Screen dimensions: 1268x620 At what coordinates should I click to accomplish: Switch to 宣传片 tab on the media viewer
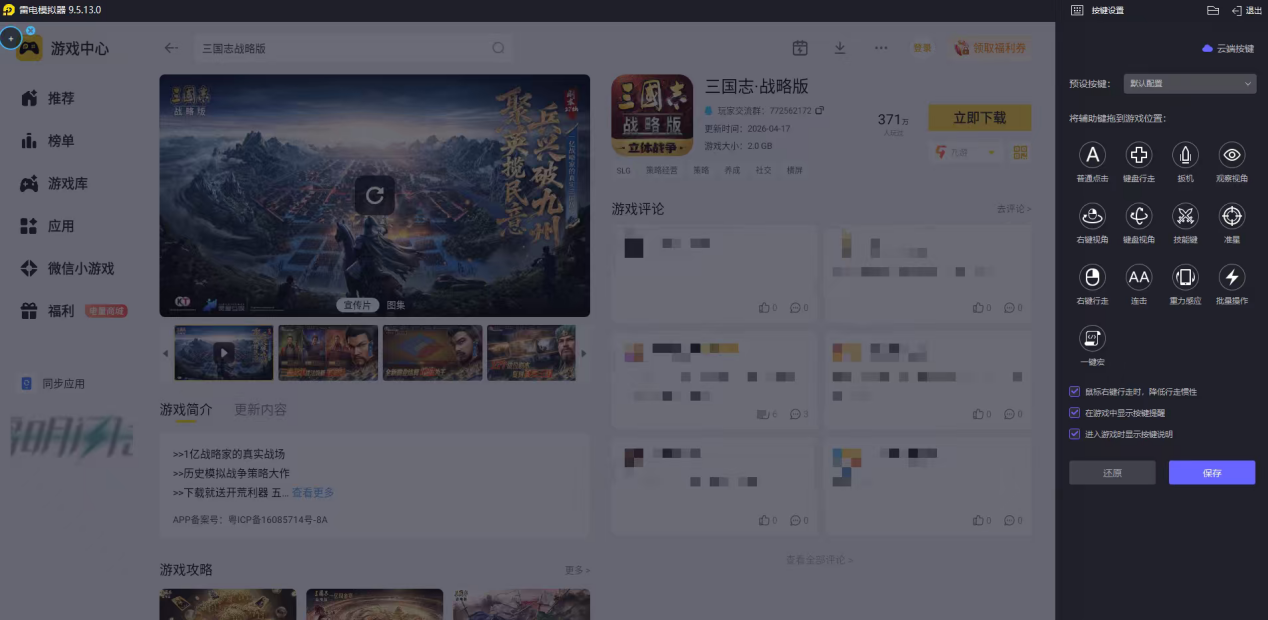pyautogui.click(x=357, y=305)
